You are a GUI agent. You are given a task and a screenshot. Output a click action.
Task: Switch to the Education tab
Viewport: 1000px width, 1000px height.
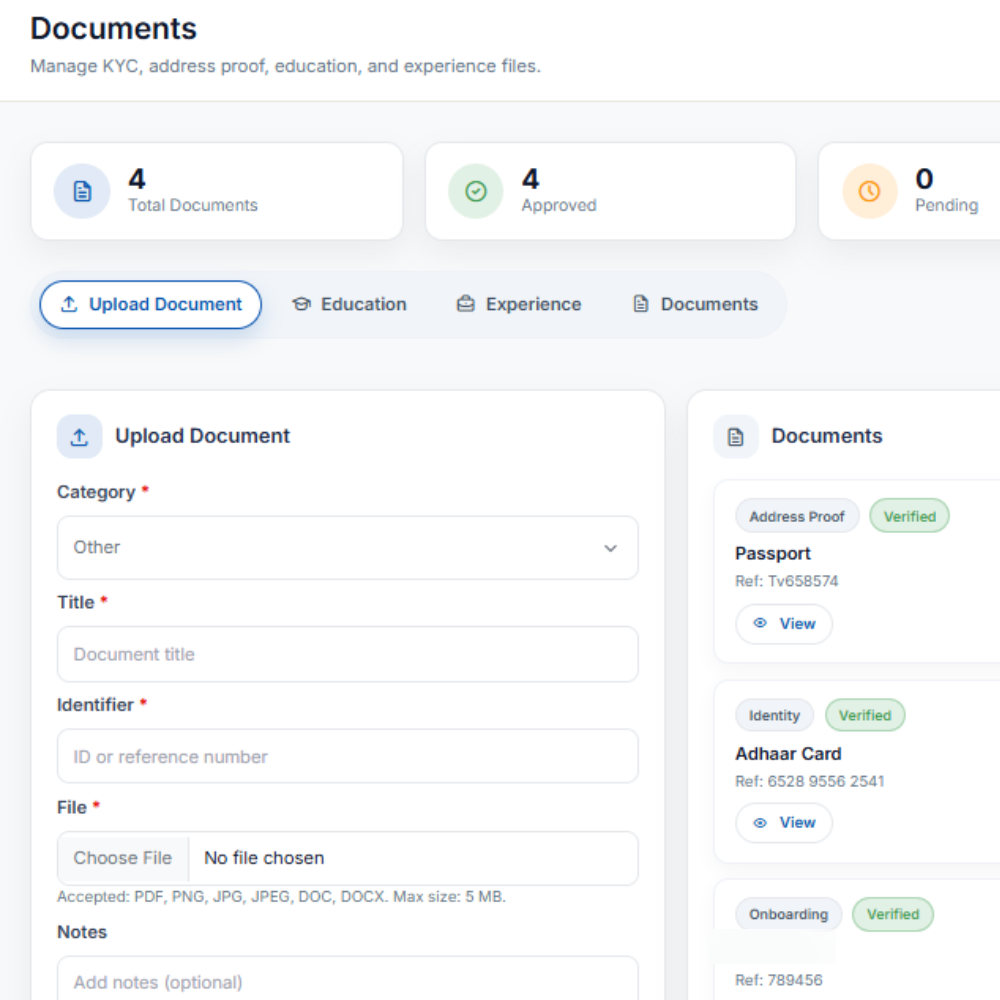[x=349, y=305]
